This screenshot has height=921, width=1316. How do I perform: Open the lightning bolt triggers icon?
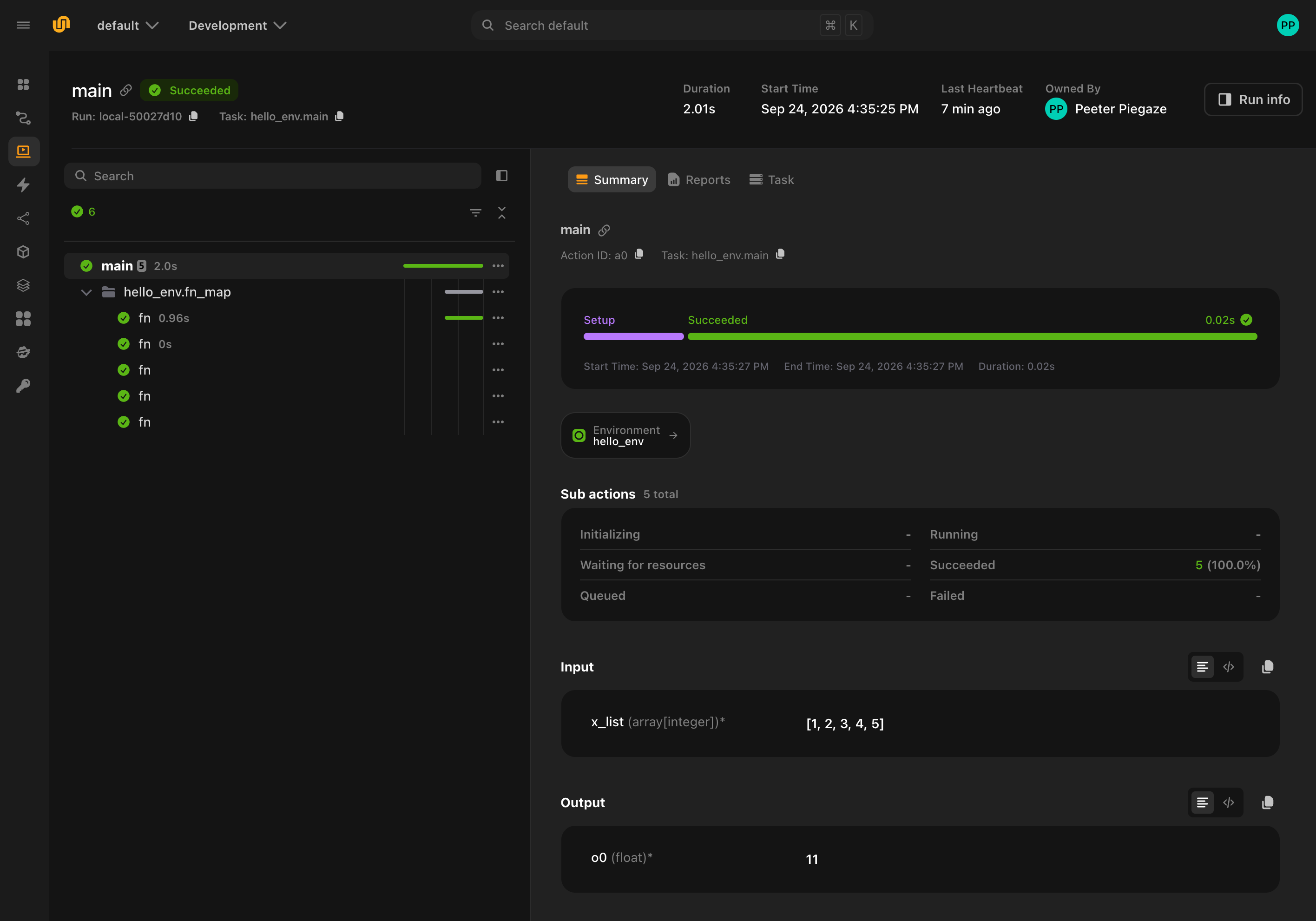pyautogui.click(x=24, y=184)
